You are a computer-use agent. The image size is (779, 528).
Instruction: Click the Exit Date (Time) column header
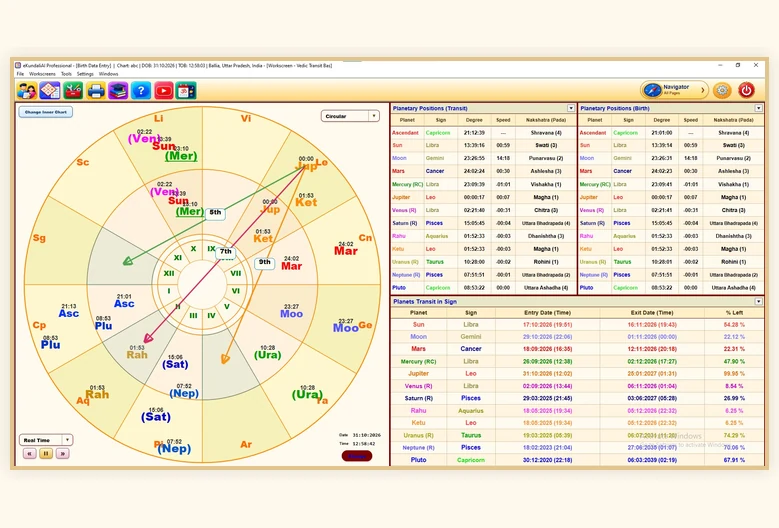point(652,312)
